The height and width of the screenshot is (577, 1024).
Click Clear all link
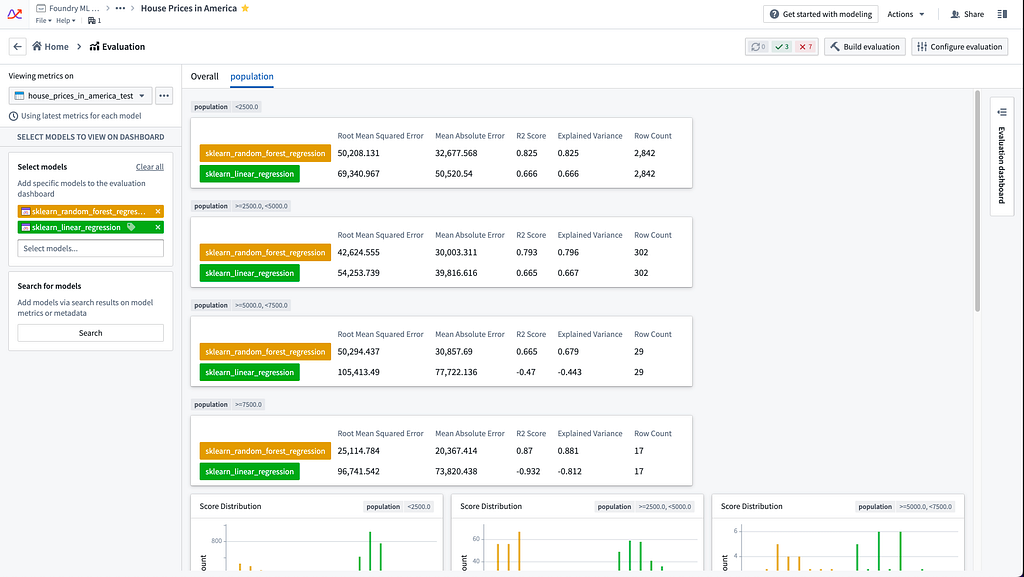(150, 167)
